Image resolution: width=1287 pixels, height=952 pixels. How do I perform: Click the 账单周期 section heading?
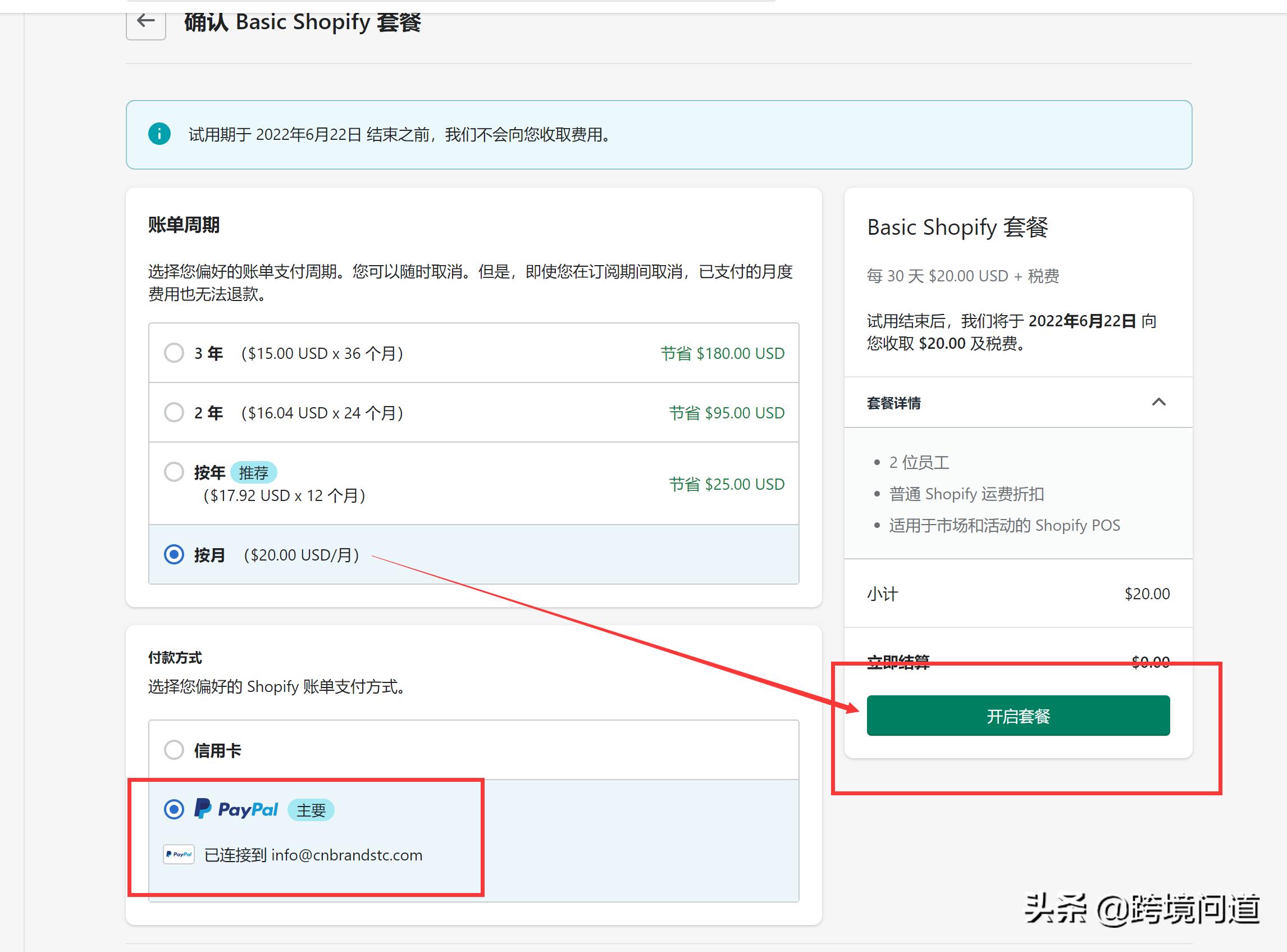pyautogui.click(x=182, y=225)
